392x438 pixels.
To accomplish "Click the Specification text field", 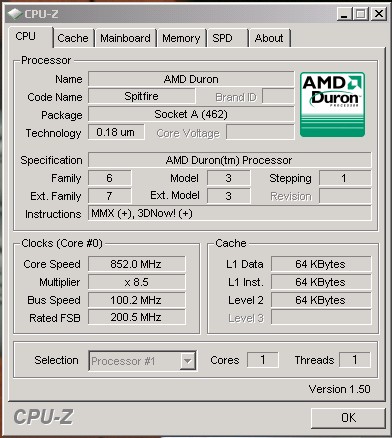I will click(229, 160).
